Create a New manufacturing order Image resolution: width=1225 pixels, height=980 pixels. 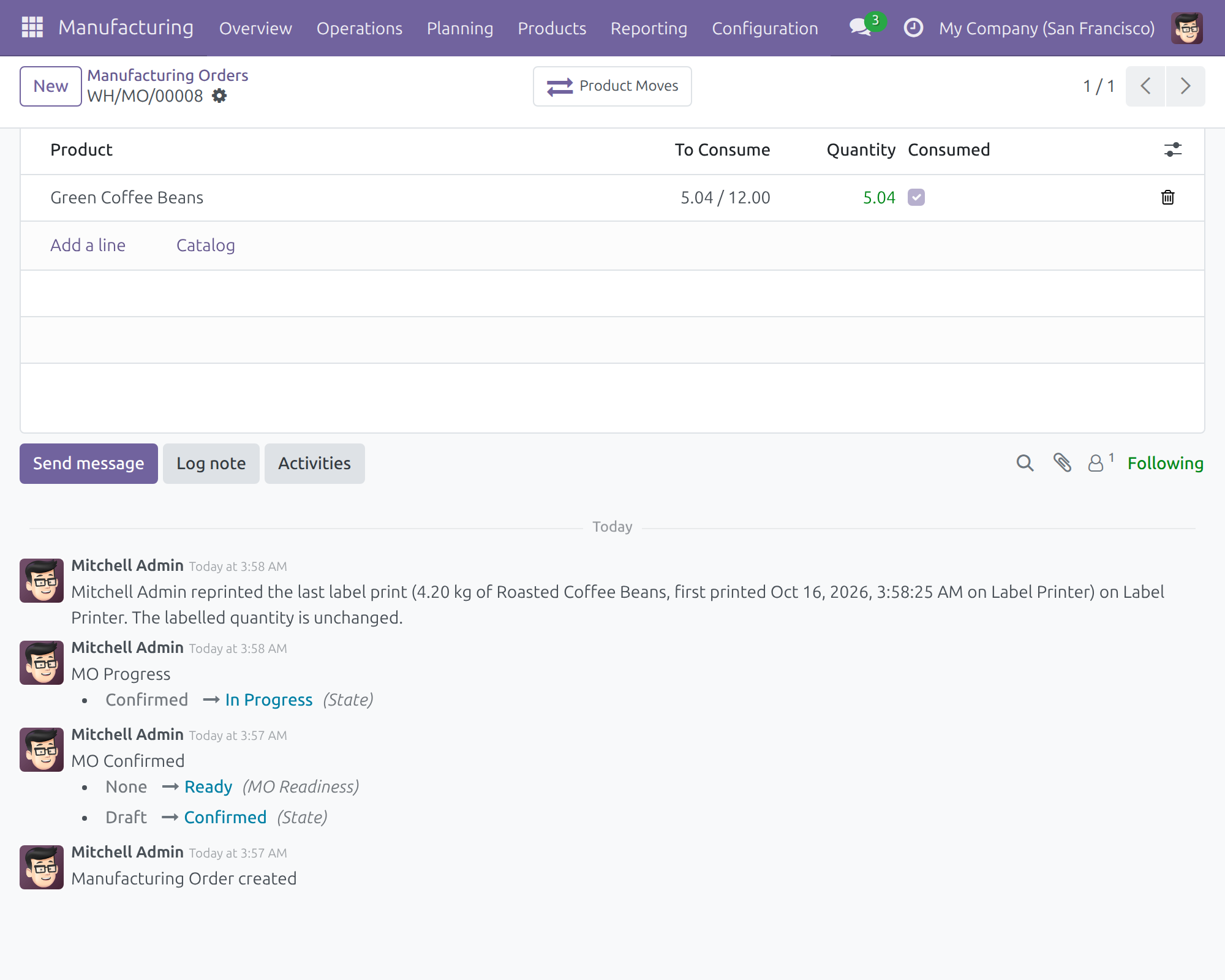point(51,86)
